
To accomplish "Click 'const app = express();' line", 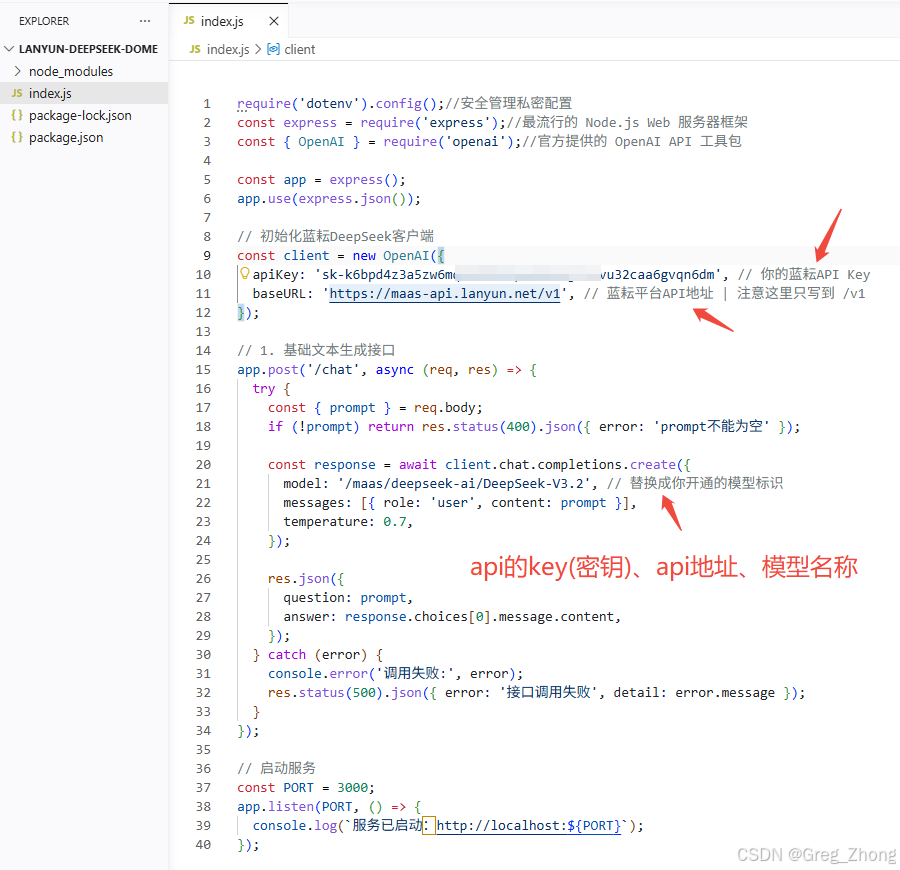I will [321, 180].
